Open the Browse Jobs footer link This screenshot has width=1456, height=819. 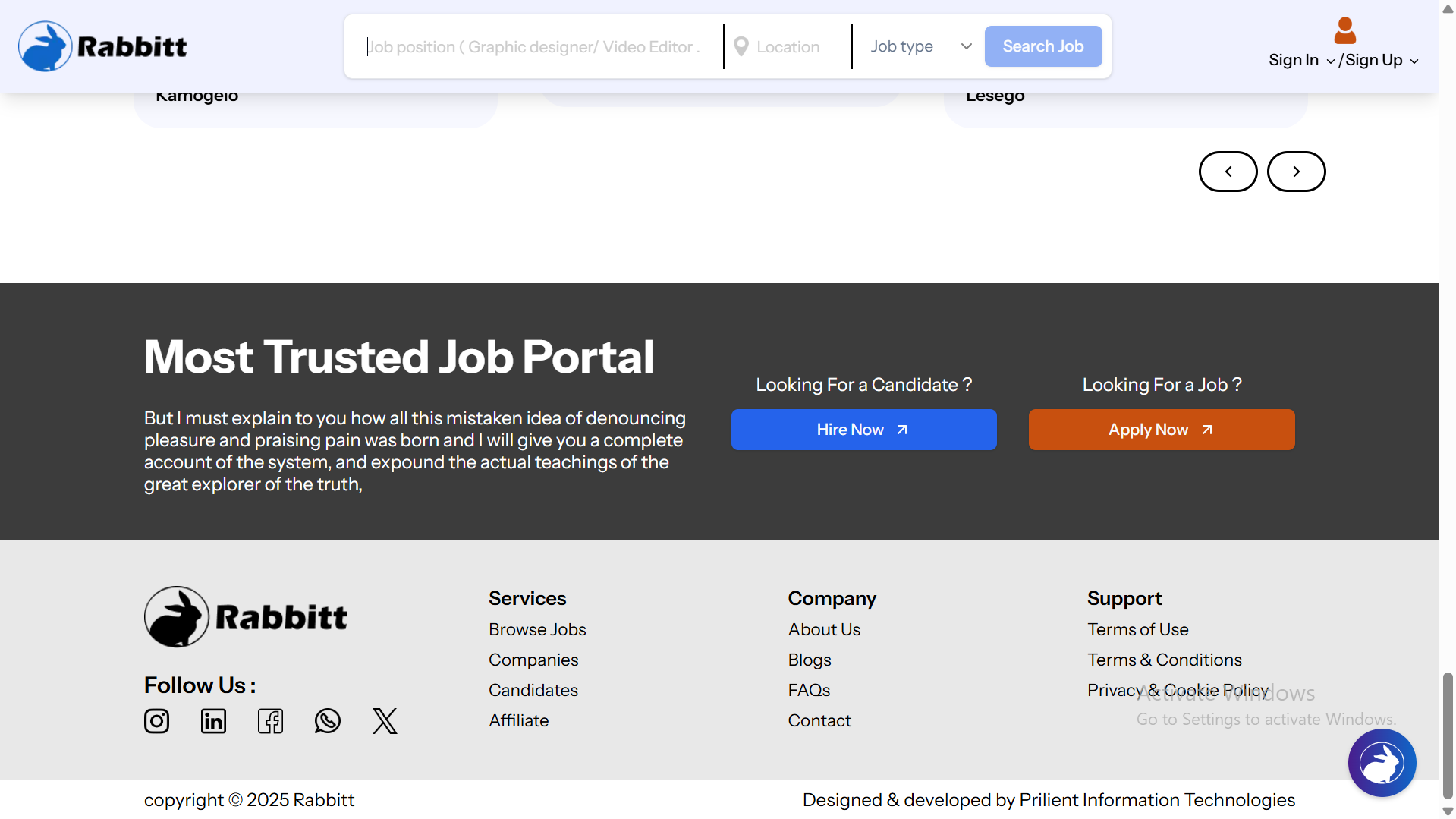tap(537, 628)
